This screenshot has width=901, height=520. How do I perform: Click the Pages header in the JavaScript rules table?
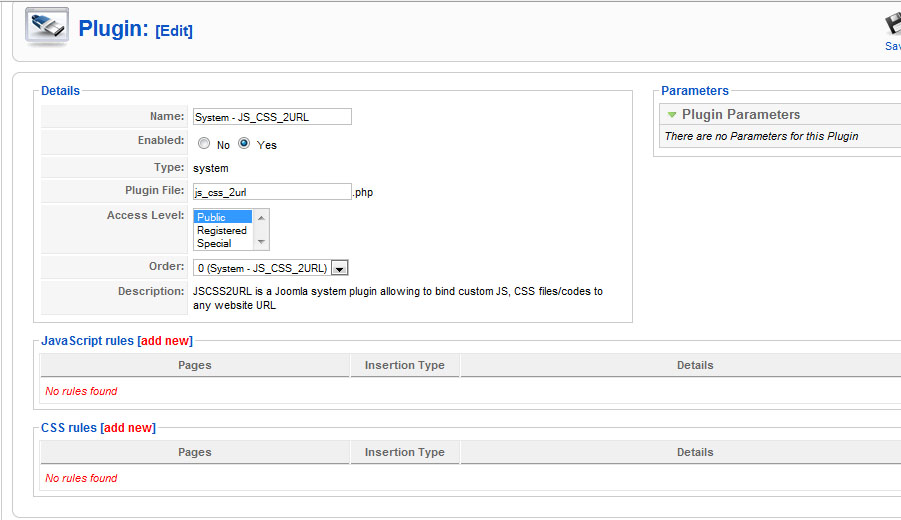(195, 365)
